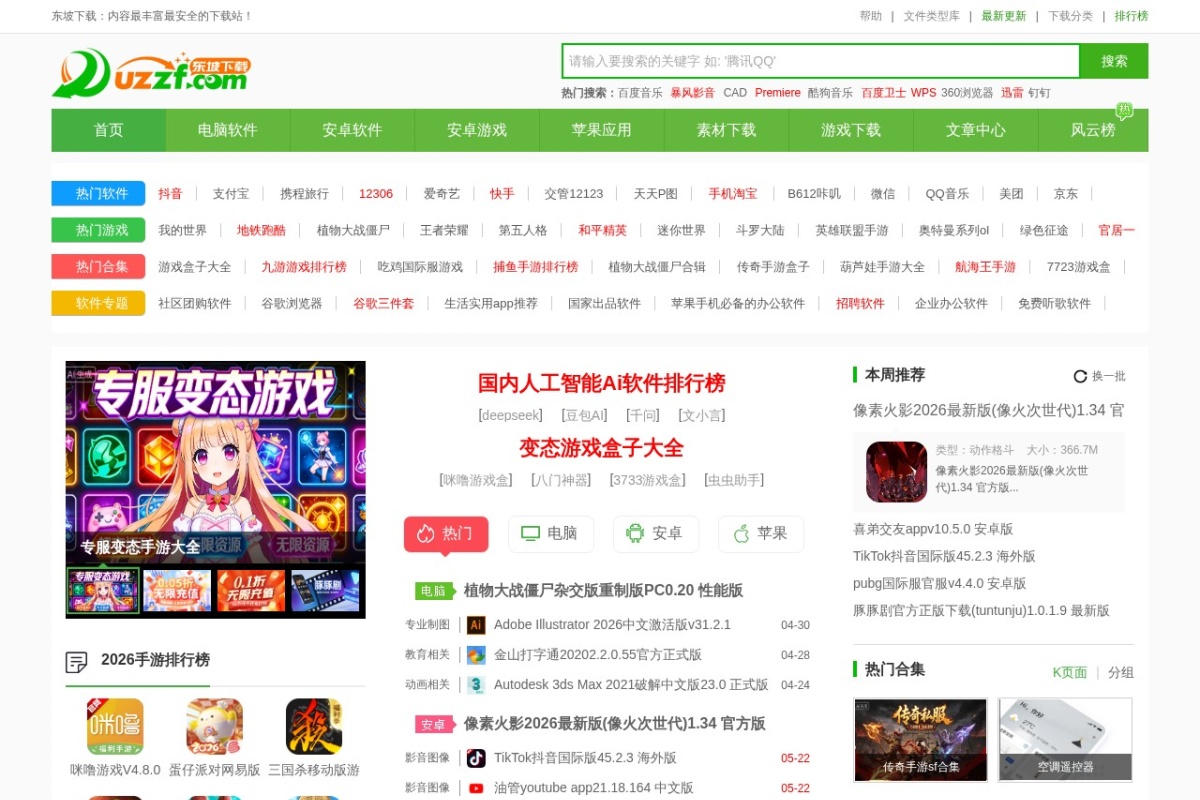Open 苹果应用 in the navigation bar
This screenshot has height=800, width=1200.
602,130
